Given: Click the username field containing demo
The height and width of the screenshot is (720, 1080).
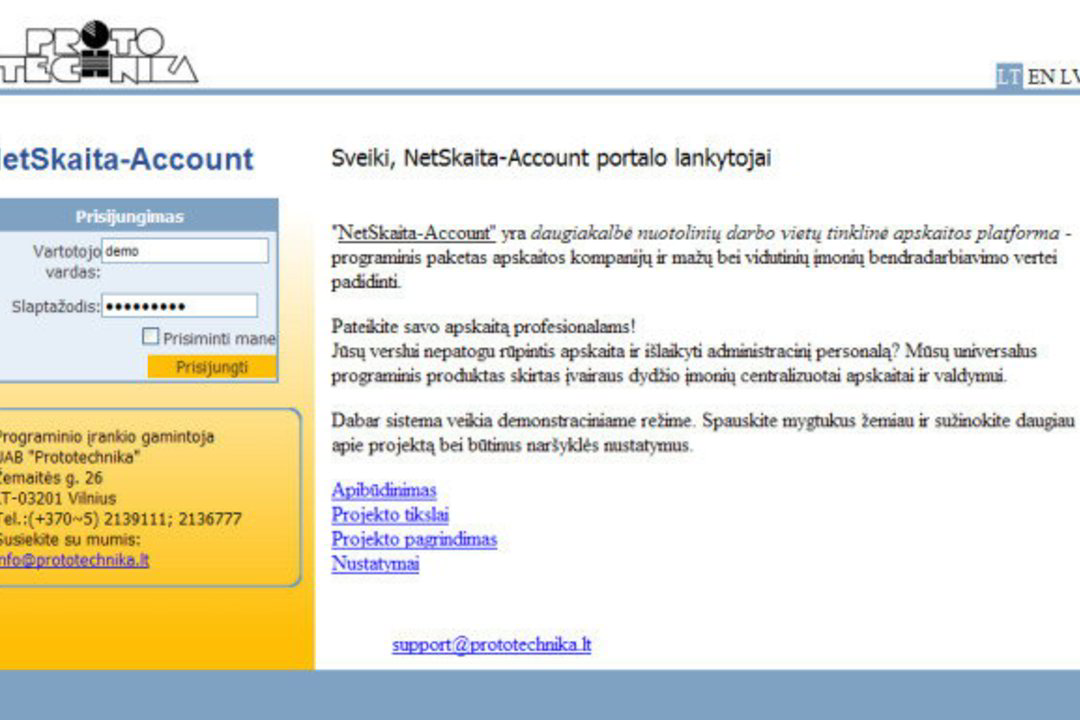Looking at the screenshot, I should 185,251.
